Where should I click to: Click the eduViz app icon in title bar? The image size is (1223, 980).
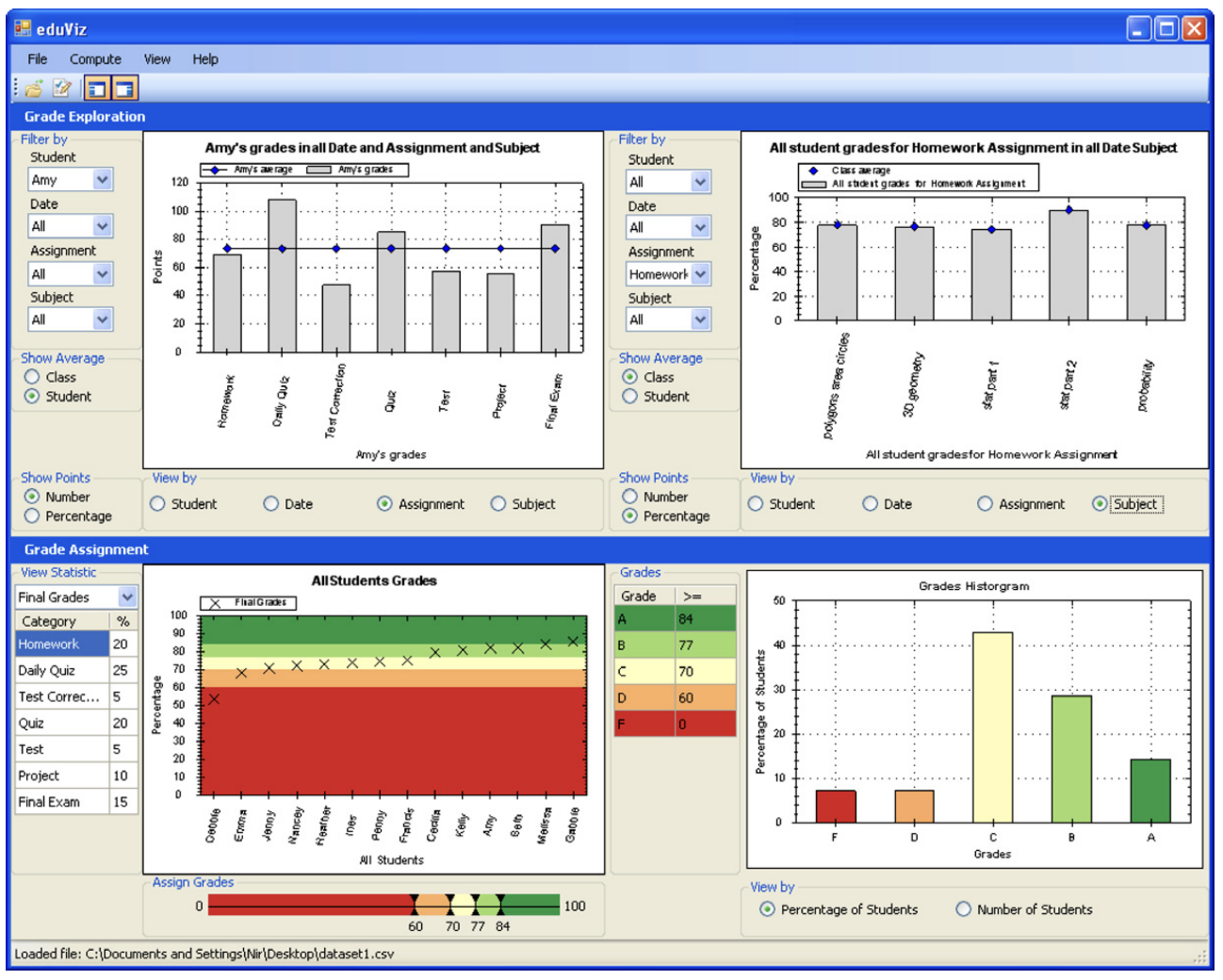[x=23, y=29]
